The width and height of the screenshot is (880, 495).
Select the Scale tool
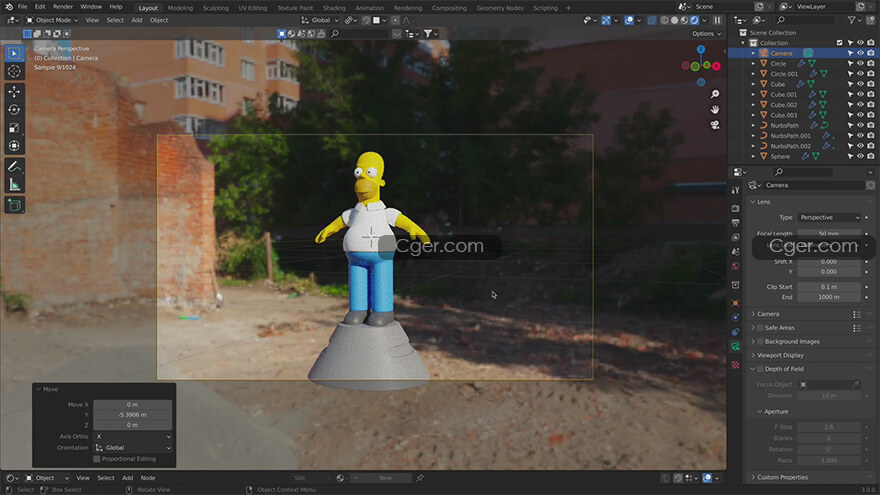point(14,128)
